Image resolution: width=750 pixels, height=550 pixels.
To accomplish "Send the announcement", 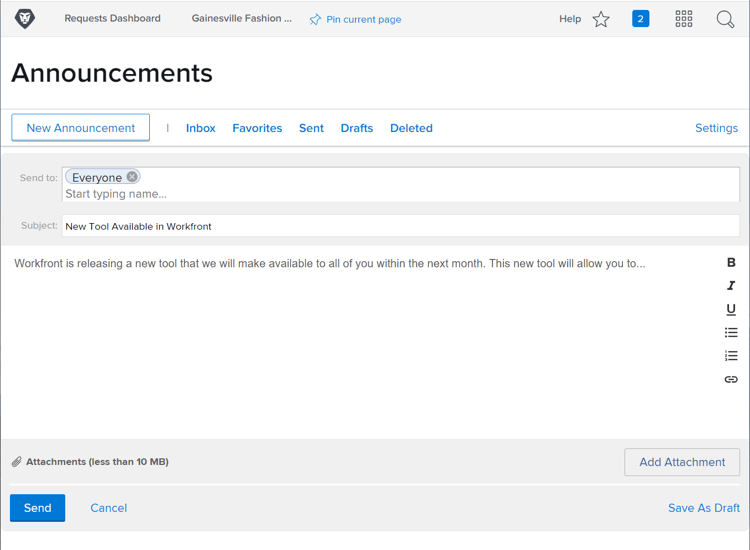I will (x=37, y=508).
